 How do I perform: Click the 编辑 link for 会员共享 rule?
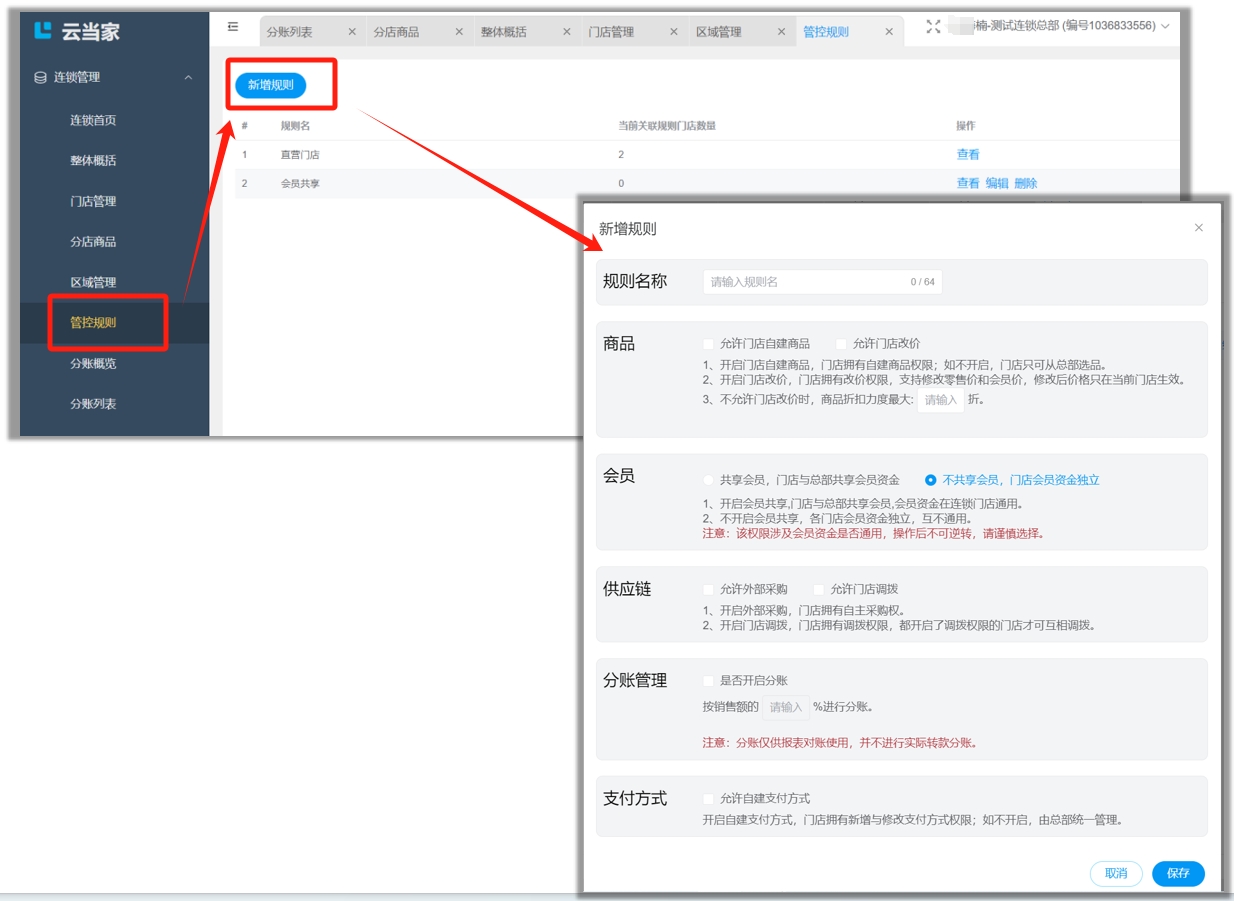coord(996,184)
